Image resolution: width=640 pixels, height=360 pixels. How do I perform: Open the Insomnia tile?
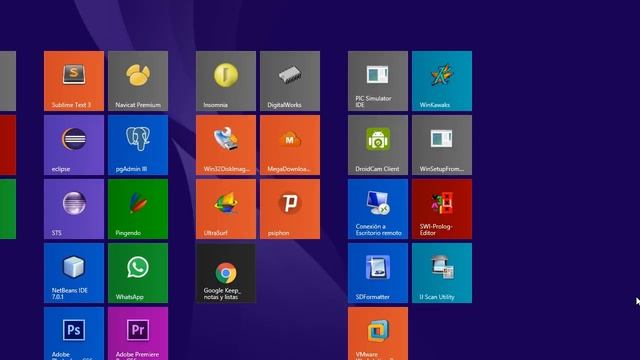coord(226,81)
